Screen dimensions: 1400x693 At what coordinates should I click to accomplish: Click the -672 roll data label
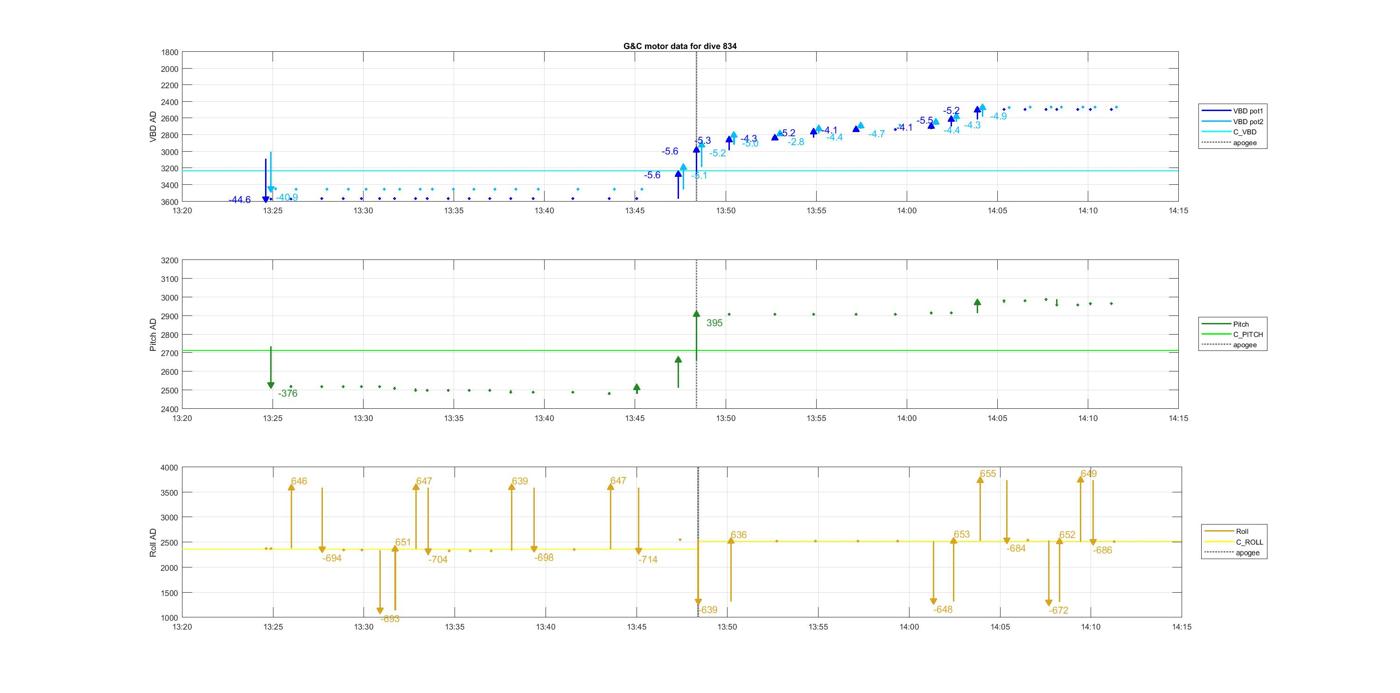1059,610
